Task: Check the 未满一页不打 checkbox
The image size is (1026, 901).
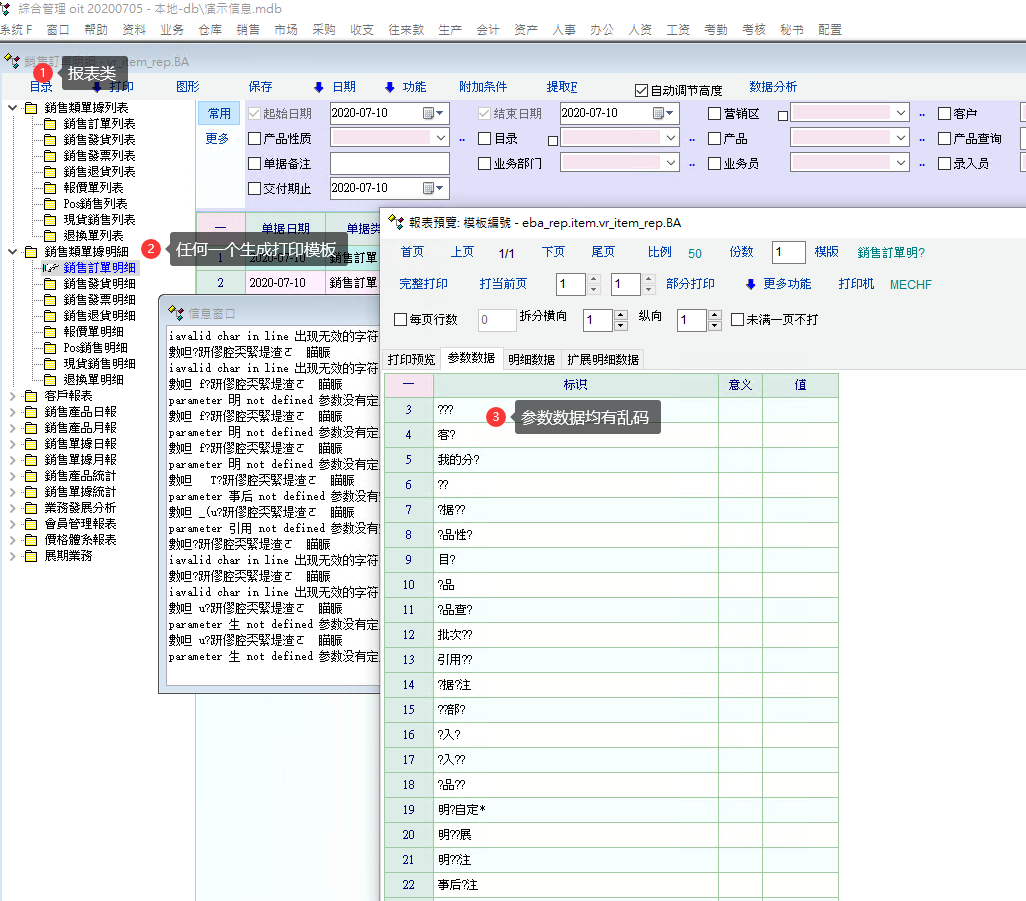Action: point(738,320)
